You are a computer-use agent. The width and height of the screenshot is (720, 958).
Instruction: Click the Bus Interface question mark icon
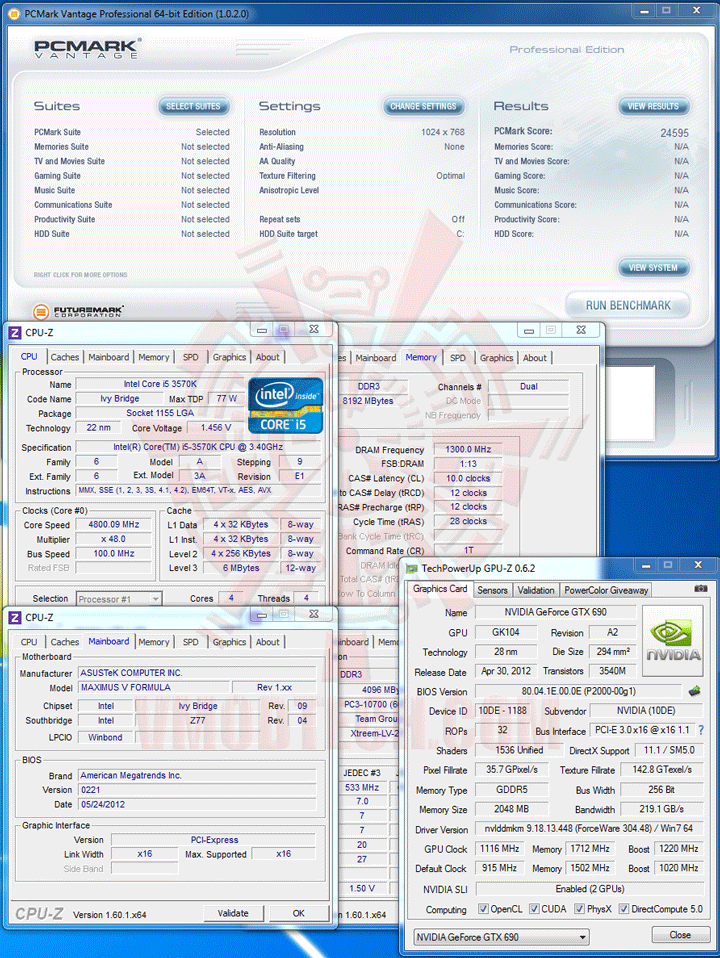[x=701, y=730]
